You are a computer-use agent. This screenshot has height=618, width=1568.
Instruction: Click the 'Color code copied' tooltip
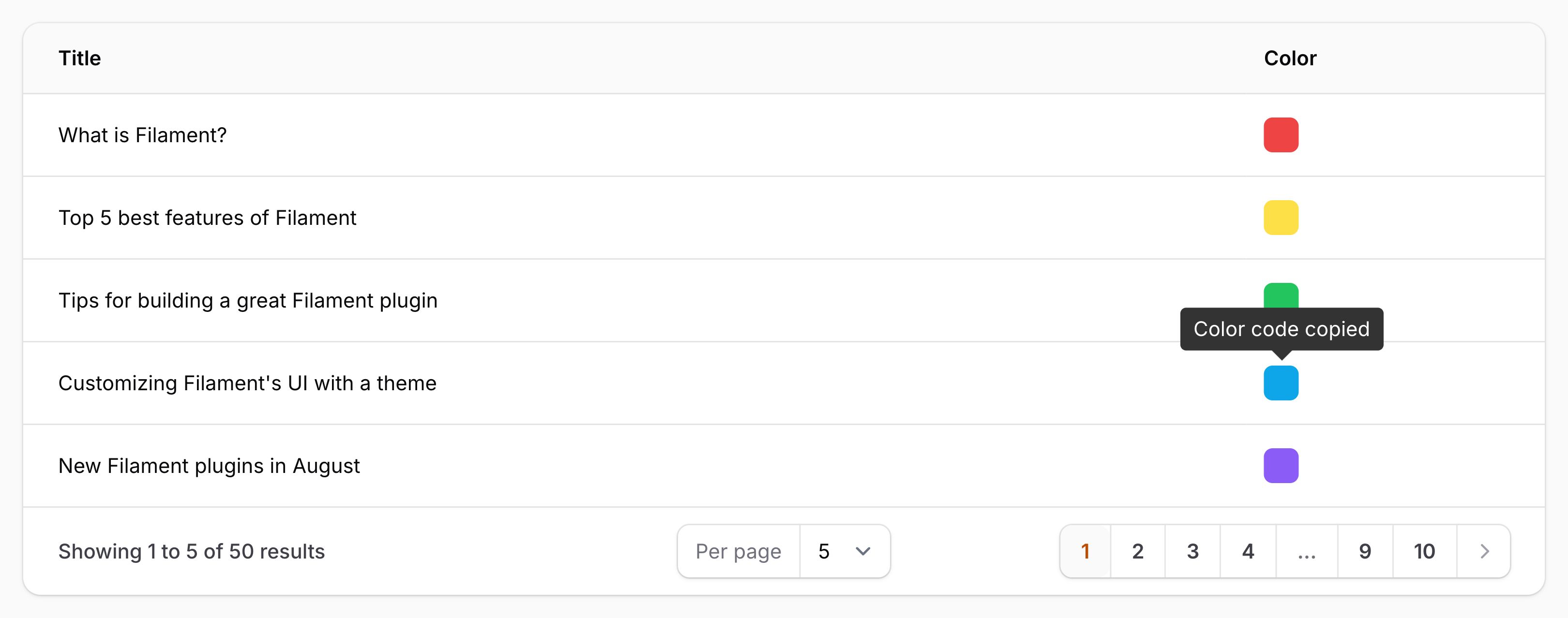(x=1281, y=328)
